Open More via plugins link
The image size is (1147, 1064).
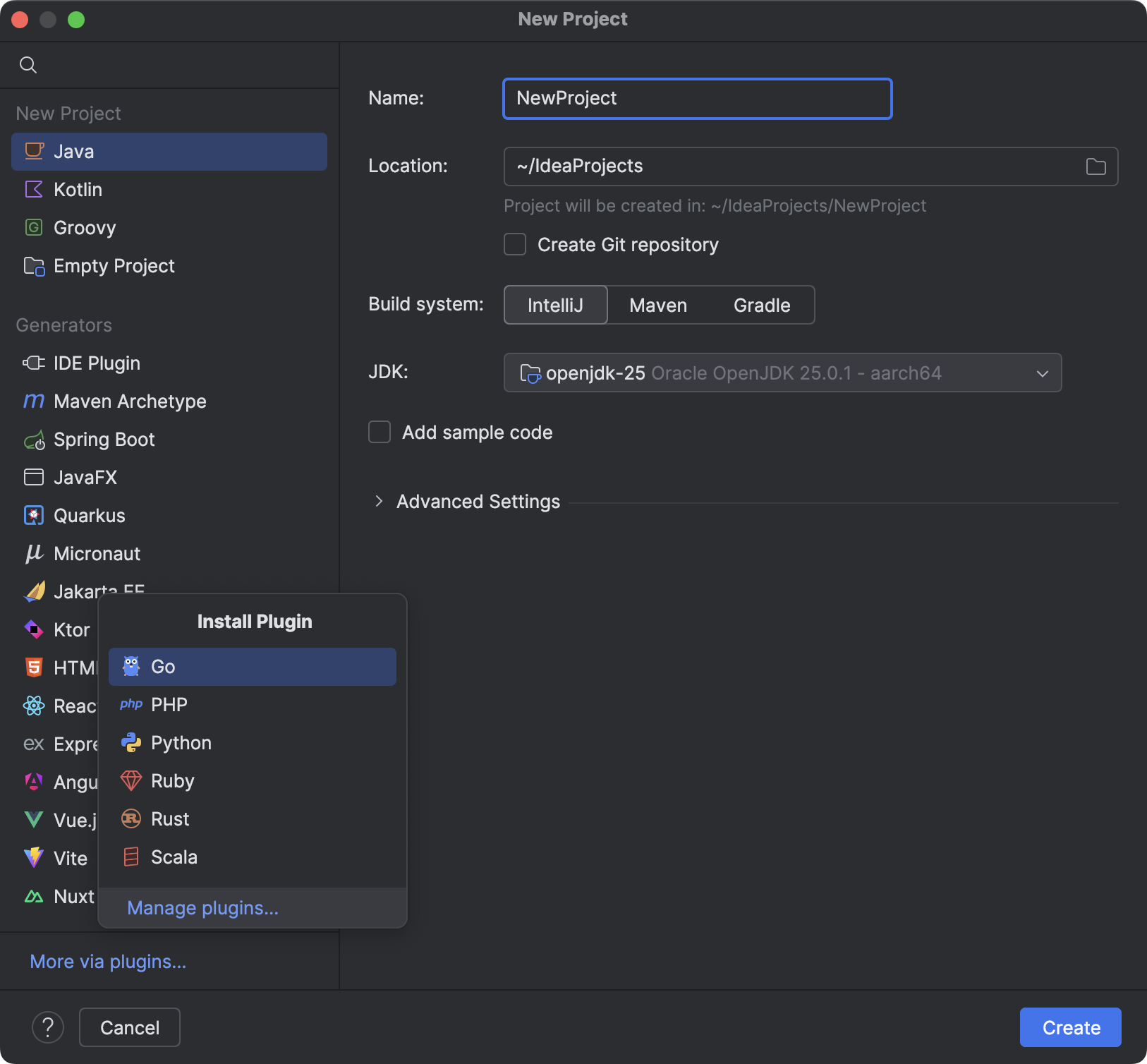[x=107, y=961]
